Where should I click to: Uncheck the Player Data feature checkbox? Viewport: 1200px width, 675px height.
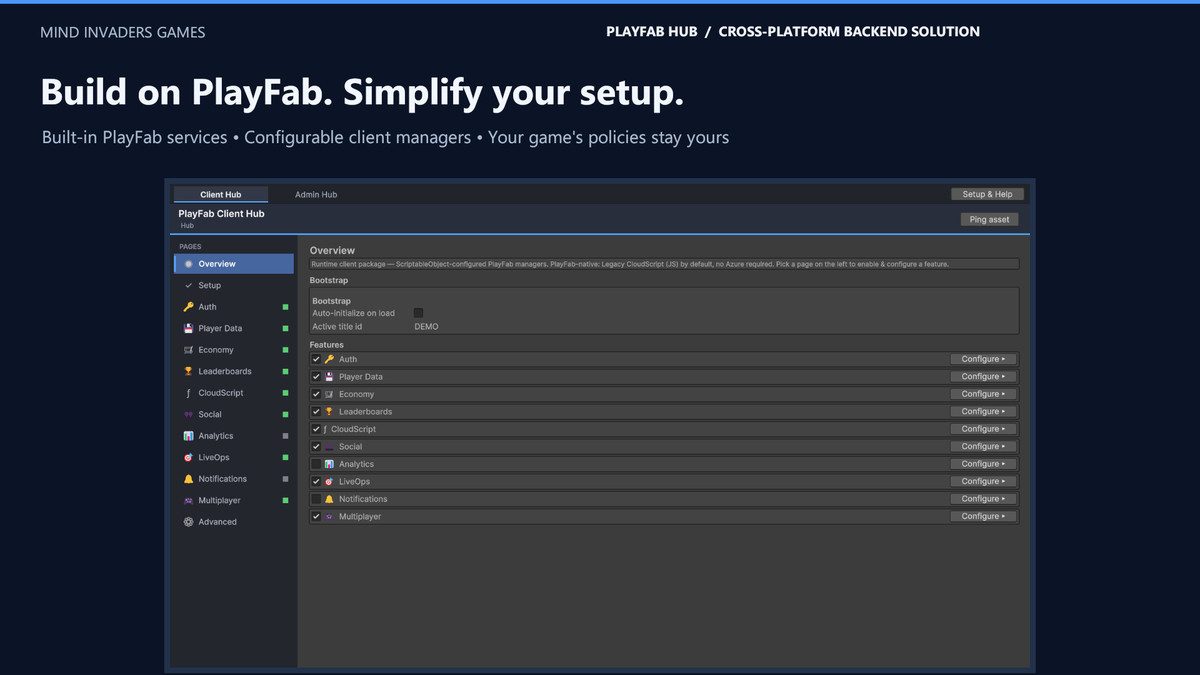click(316, 377)
